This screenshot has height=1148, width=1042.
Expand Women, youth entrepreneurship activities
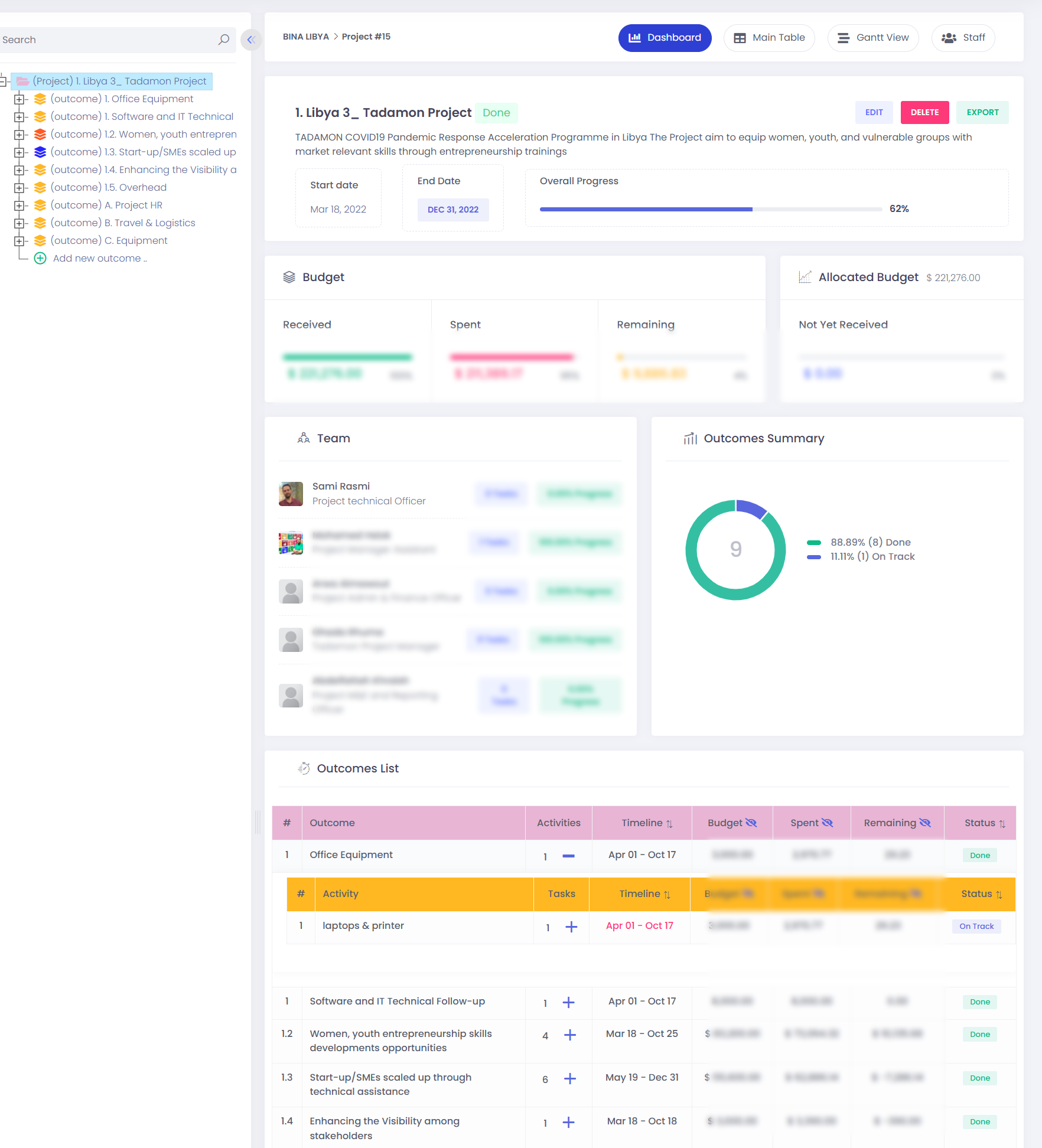click(x=569, y=1035)
